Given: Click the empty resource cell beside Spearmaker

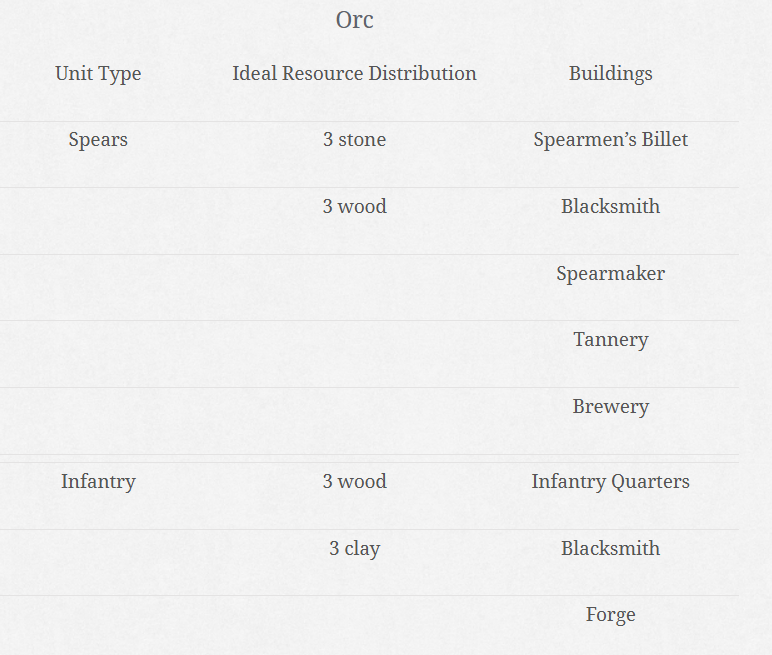Looking at the screenshot, I should coord(354,274).
